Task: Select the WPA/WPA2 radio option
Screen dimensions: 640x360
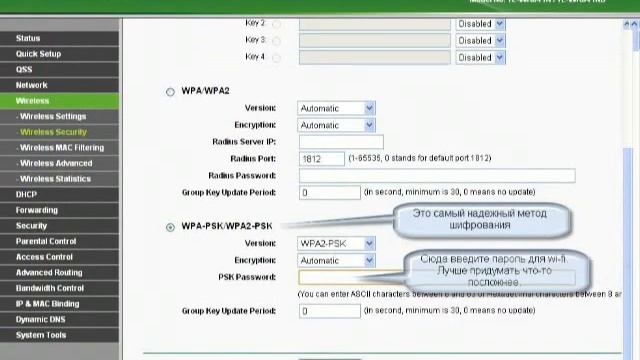Action: click(x=170, y=92)
